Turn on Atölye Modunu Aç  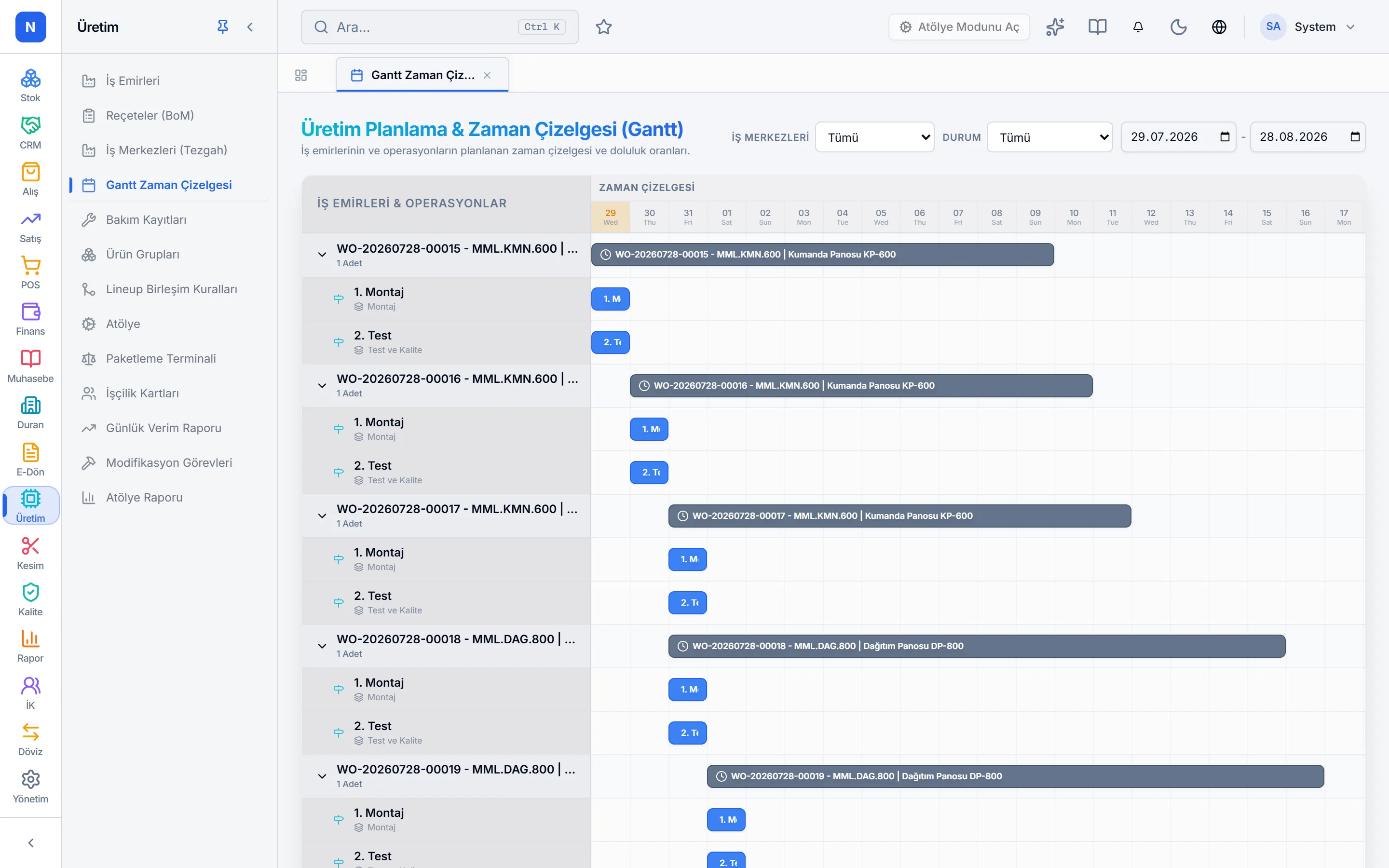point(959,27)
